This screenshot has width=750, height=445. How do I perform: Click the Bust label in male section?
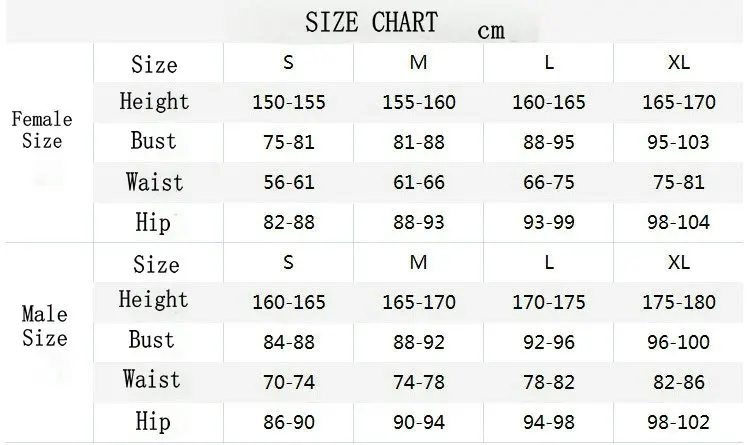point(152,340)
